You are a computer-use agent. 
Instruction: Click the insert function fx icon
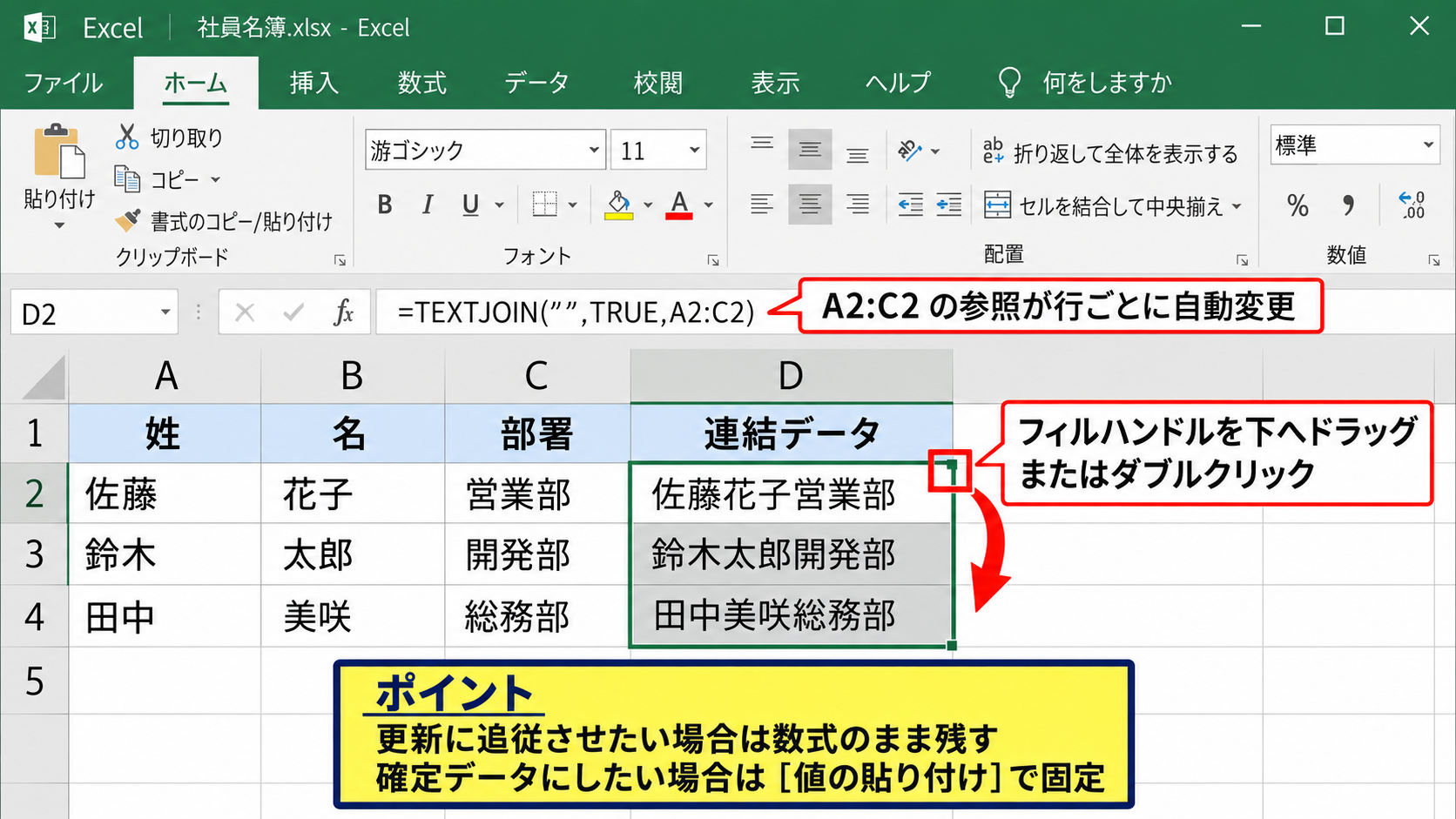[344, 312]
